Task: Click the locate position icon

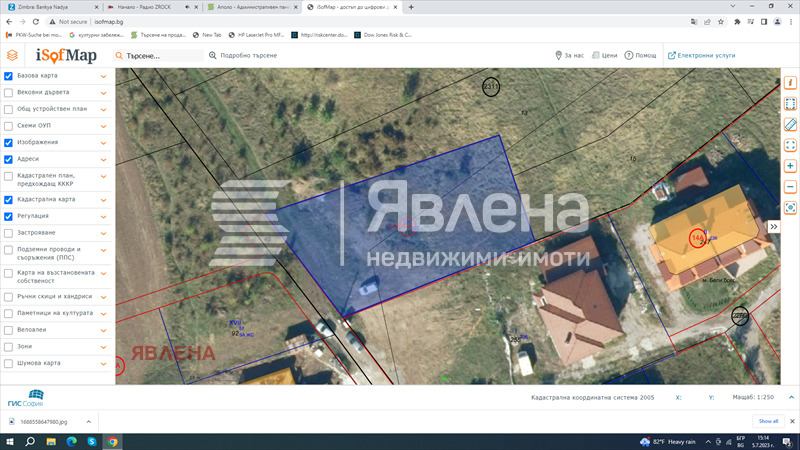Action: click(790, 207)
